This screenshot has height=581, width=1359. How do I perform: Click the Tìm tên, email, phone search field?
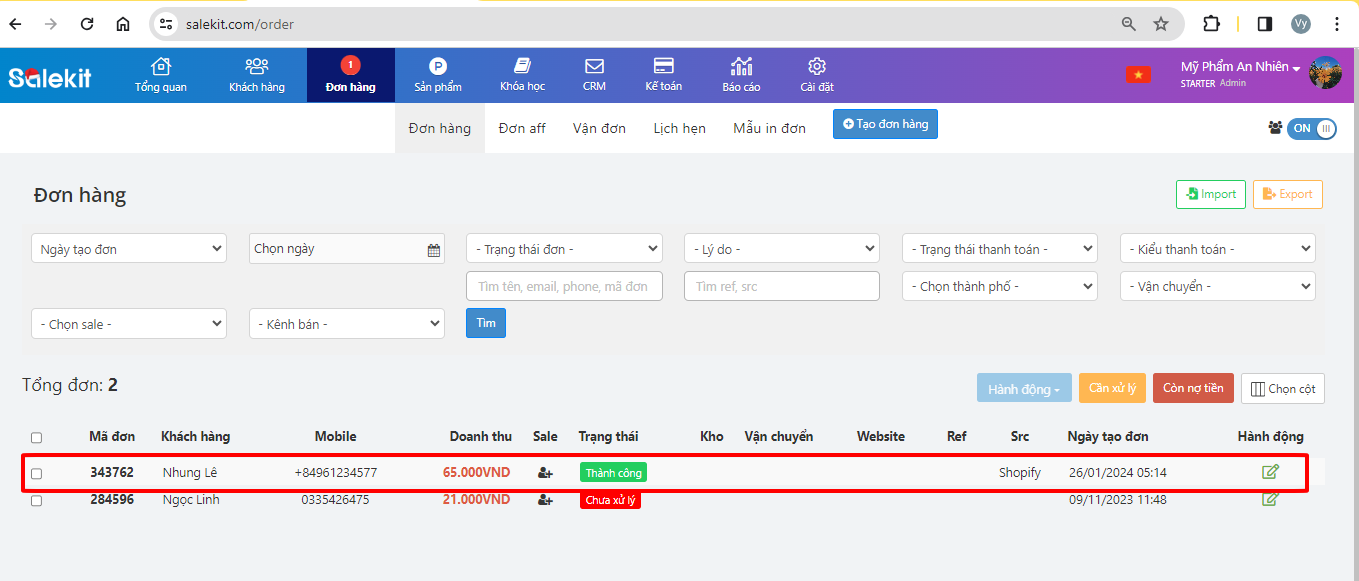(564, 286)
